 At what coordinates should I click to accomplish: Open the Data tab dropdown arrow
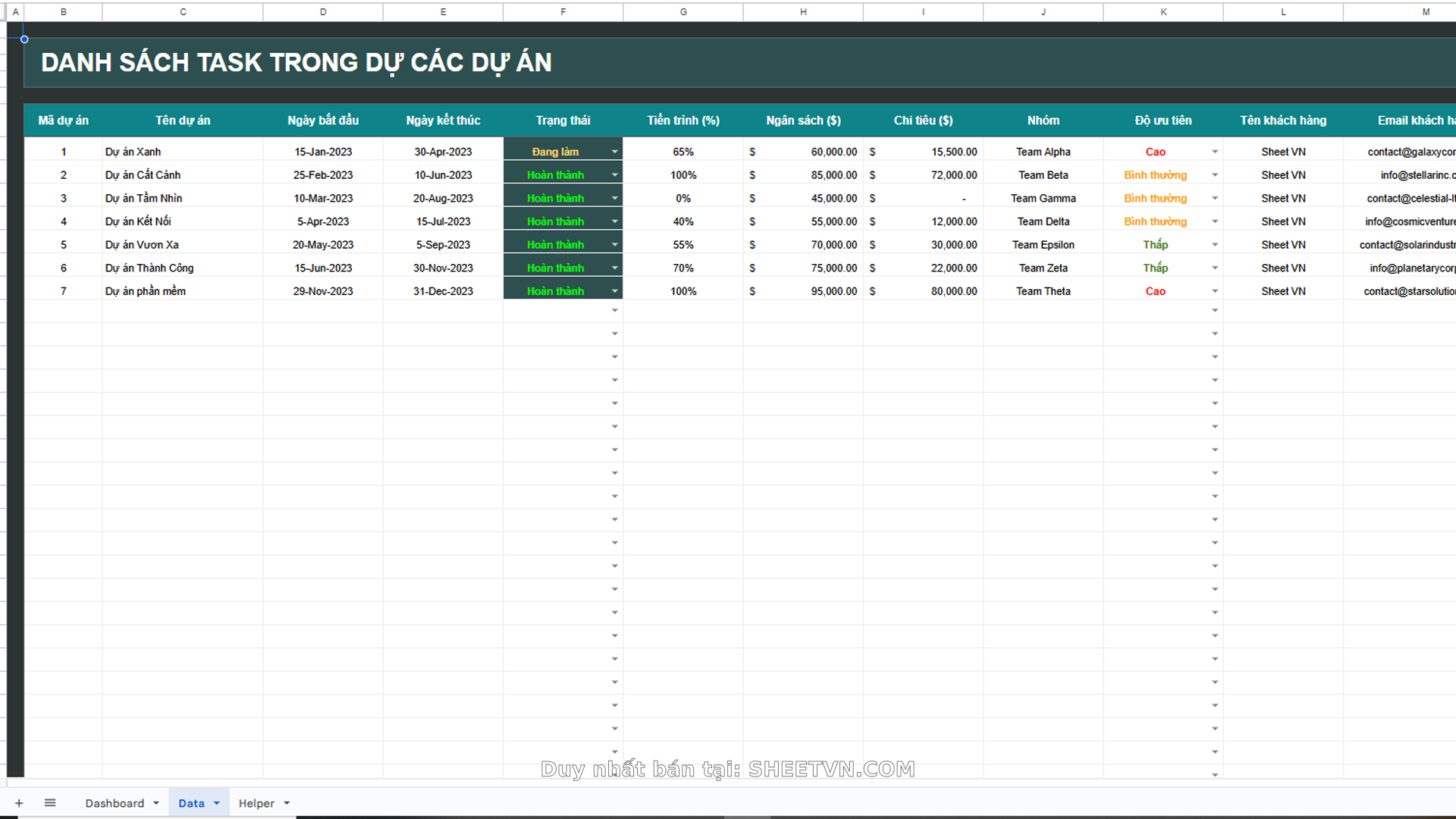click(217, 803)
